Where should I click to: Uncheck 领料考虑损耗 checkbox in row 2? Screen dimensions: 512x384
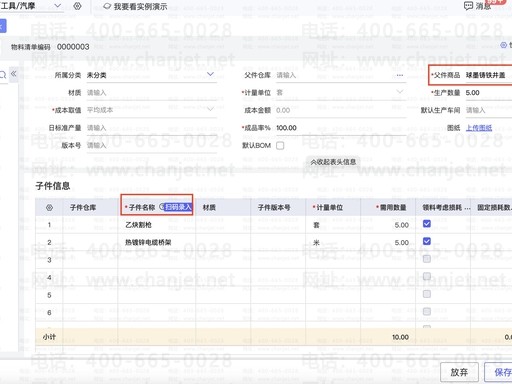[x=427, y=241]
